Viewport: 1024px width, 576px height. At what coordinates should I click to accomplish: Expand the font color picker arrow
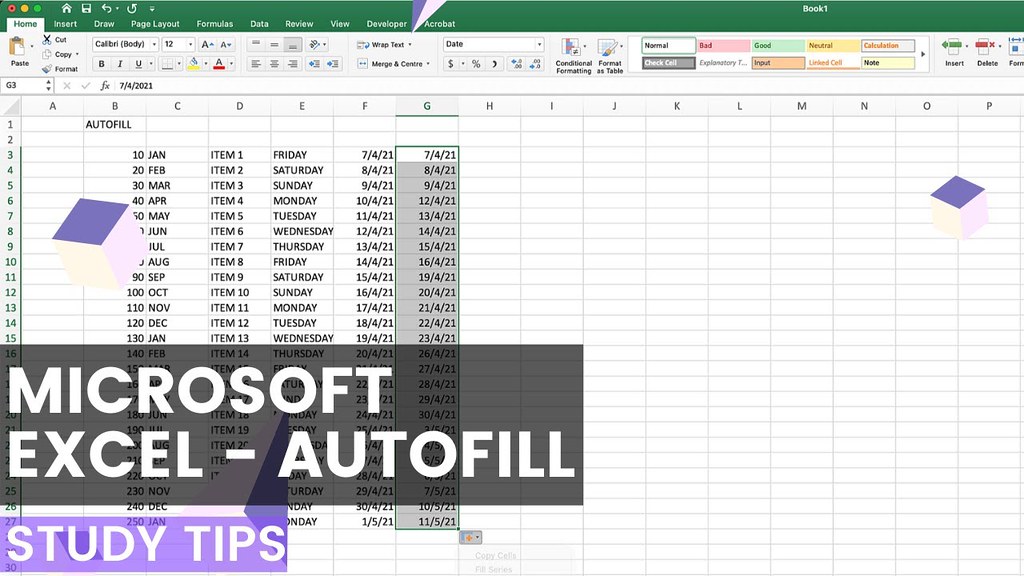click(x=231, y=64)
